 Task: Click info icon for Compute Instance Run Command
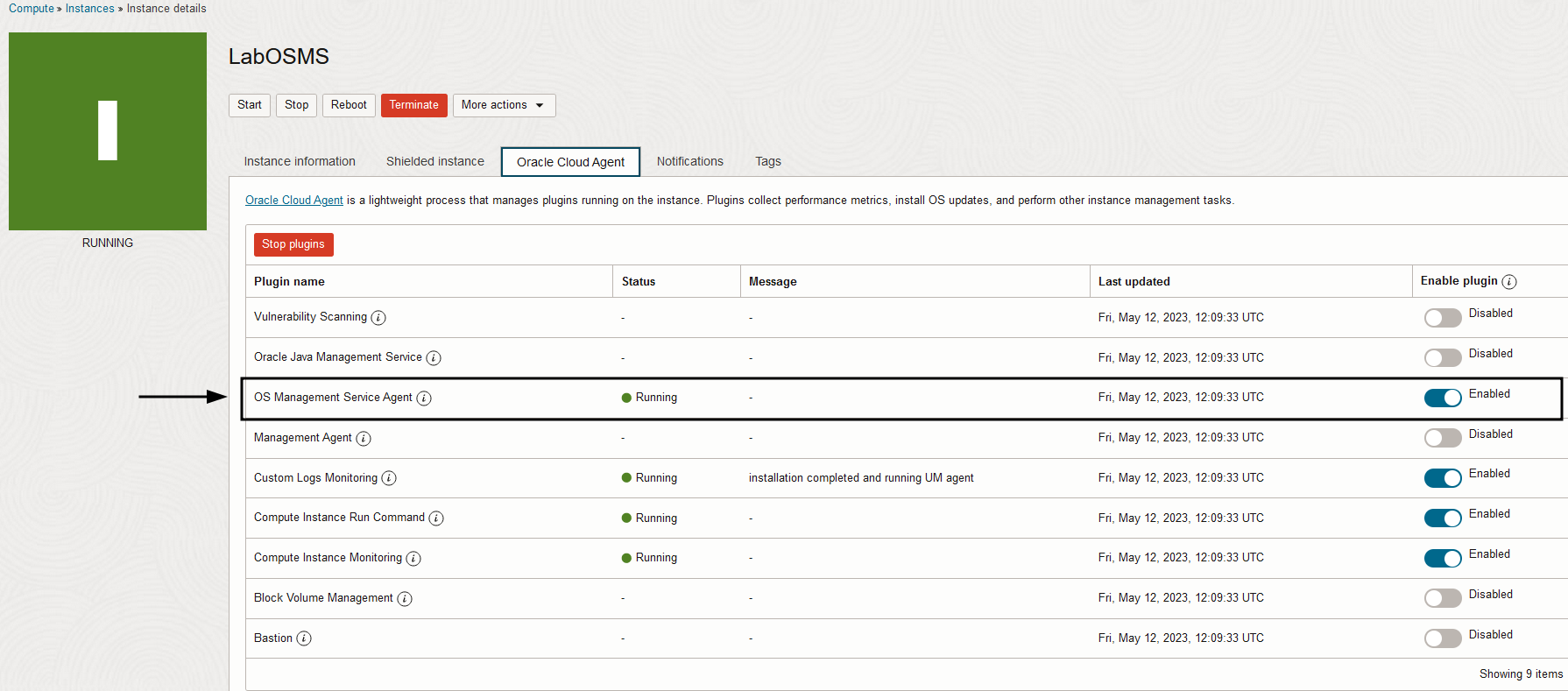tap(436, 518)
